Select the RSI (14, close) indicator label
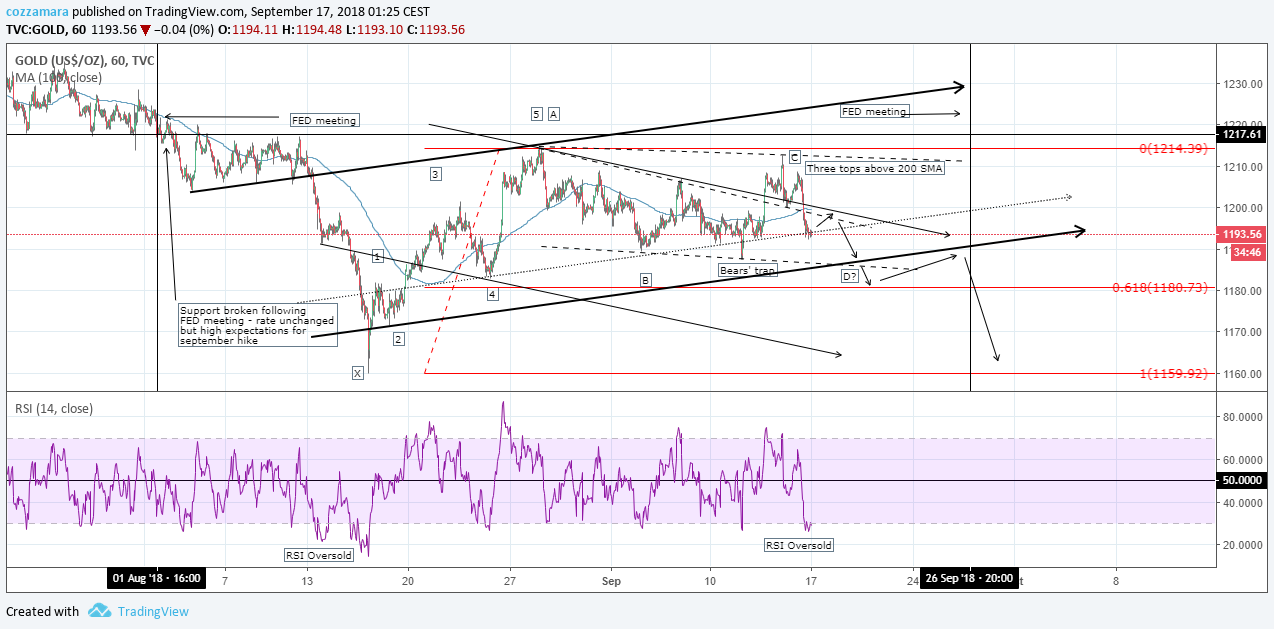Screen dimensions: 1274x629 click(x=54, y=408)
